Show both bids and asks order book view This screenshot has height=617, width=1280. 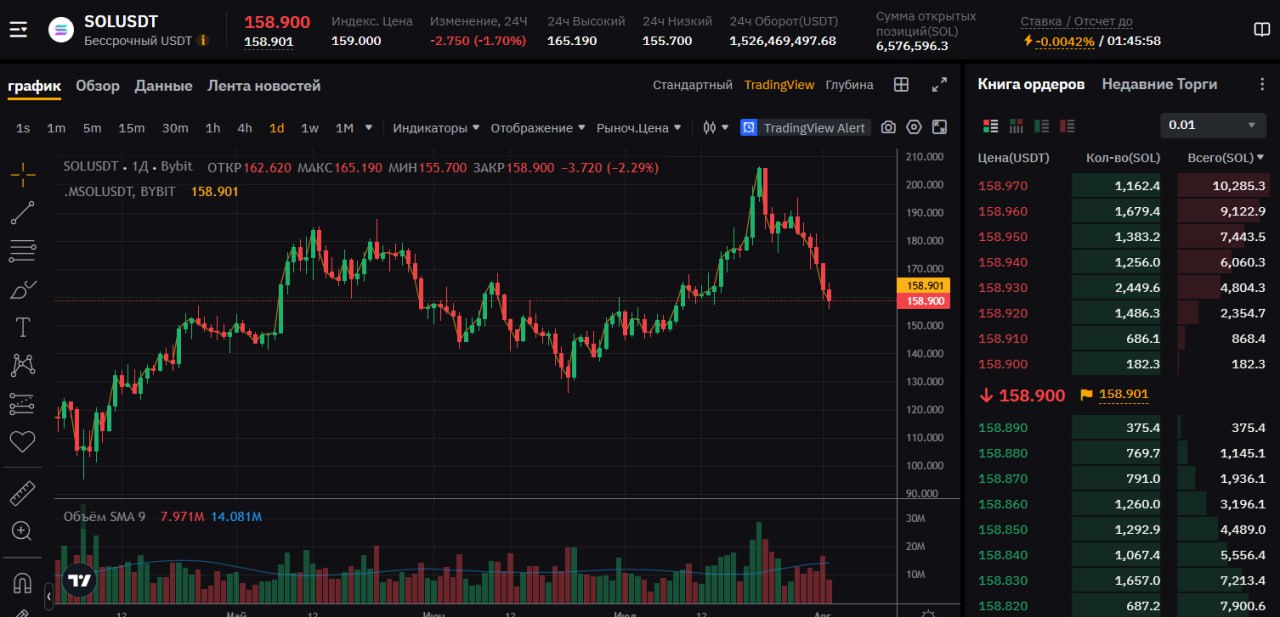coord(991,126)
